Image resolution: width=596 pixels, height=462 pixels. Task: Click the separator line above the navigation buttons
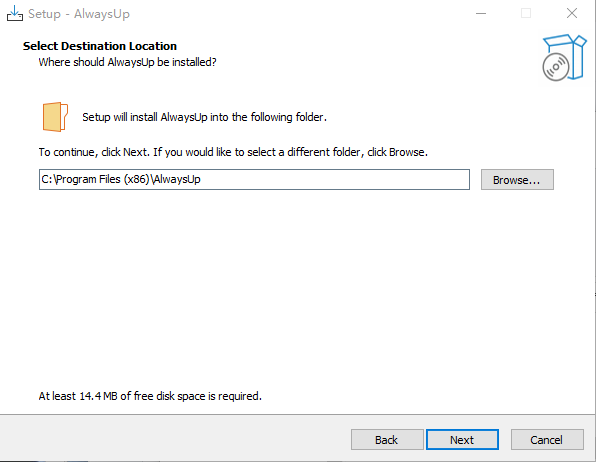click(x=297, y=414)
